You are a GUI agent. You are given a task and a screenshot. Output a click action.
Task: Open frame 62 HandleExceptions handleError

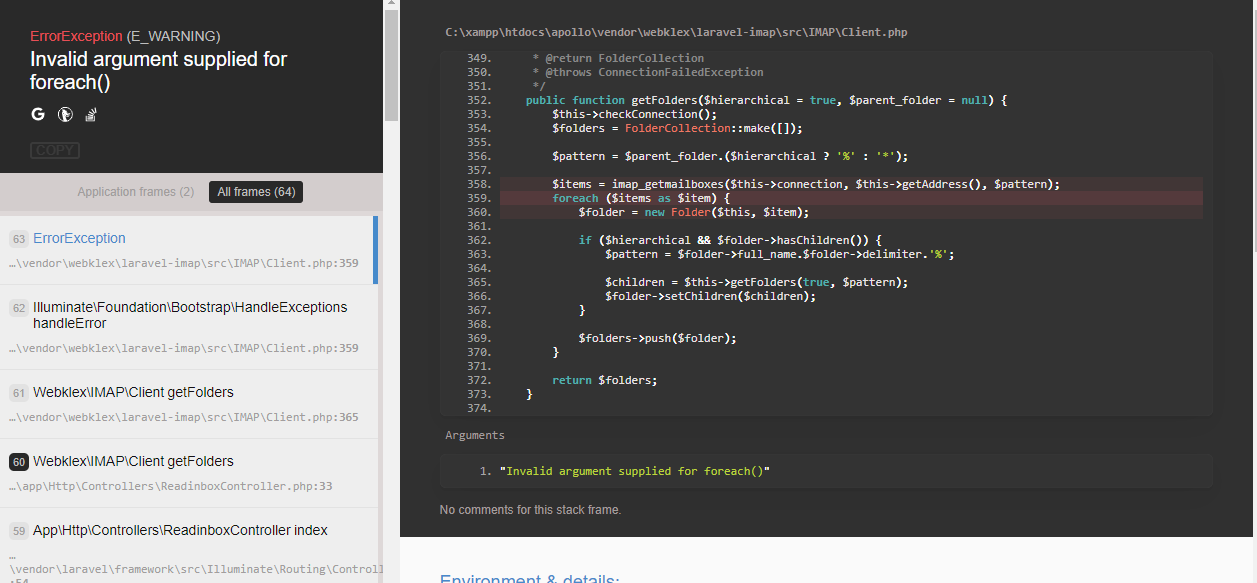(x=190, y=315)
